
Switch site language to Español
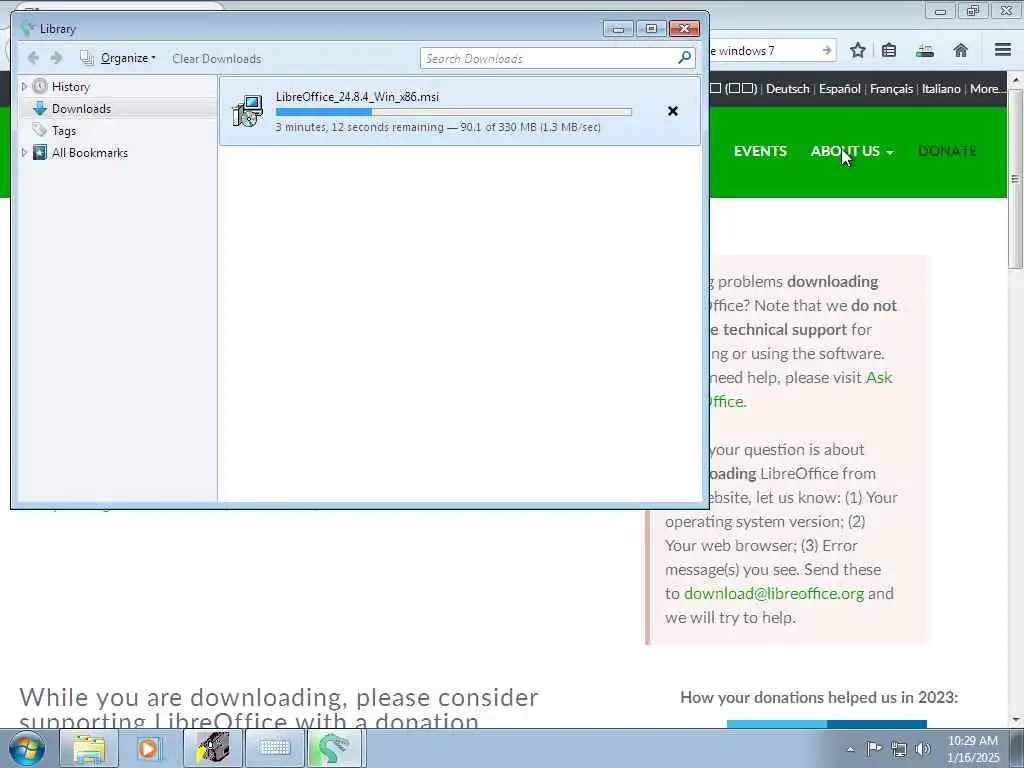point(840,89)
